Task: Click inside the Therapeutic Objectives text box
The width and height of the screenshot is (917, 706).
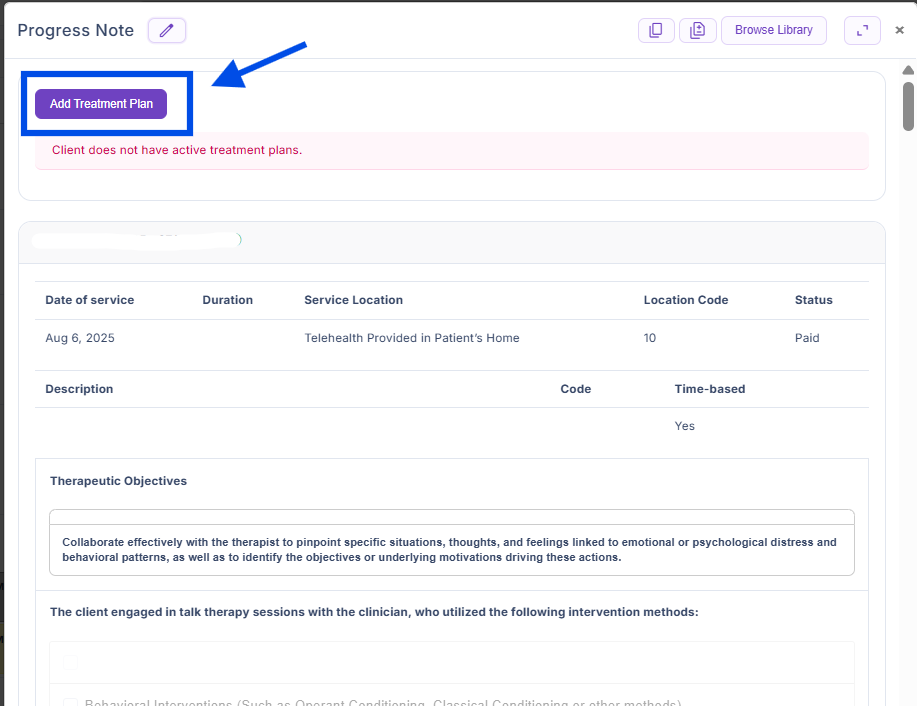Action: coord(451,549)
